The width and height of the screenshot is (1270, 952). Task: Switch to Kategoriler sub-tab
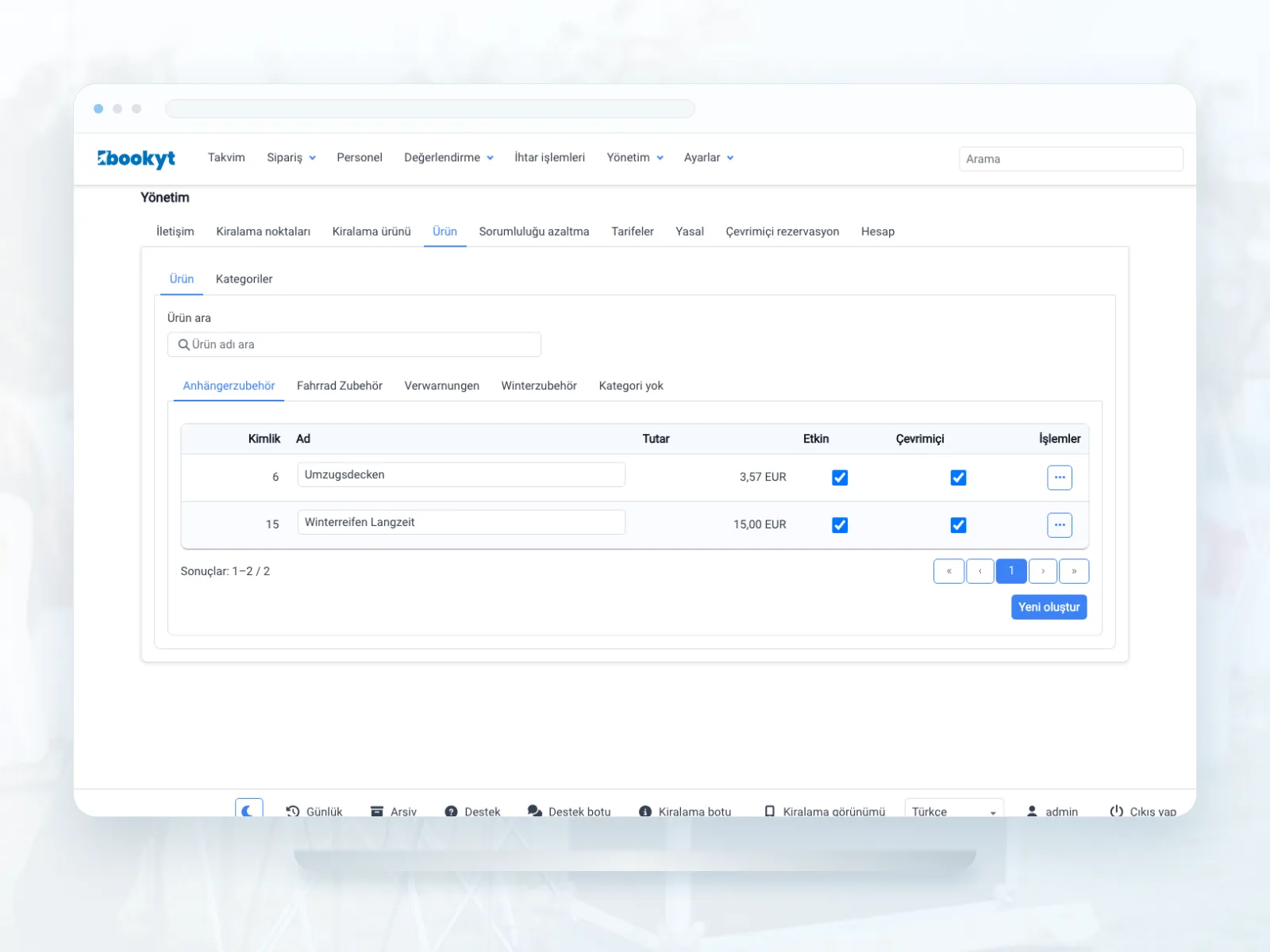click(x=244, y=279)
